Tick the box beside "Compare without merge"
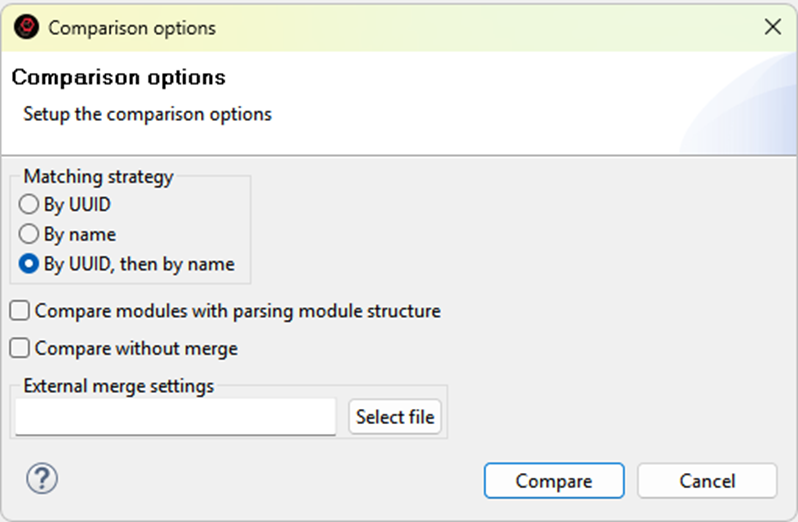Screen dimensions: 798x522 (x=20, y=349)
